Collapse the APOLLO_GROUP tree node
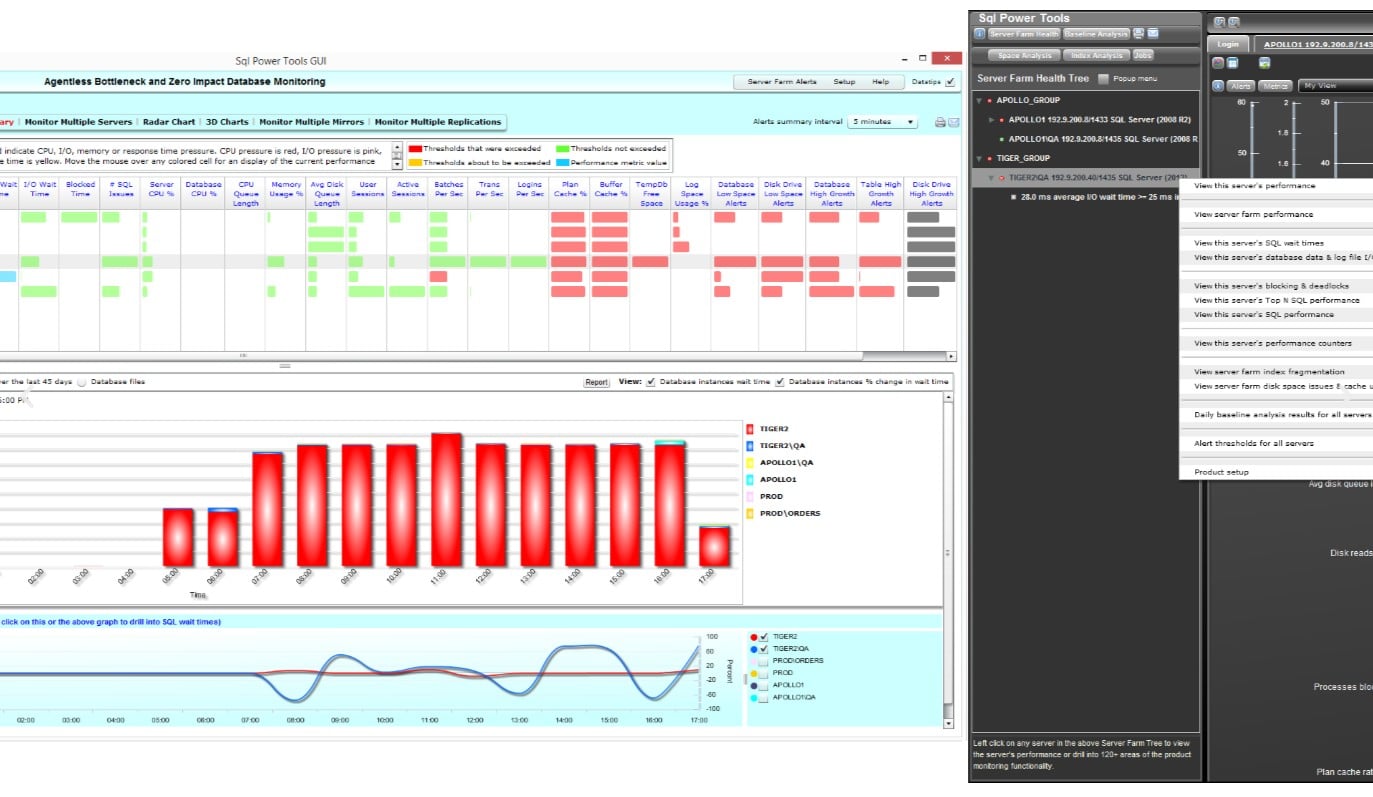1373x797 pixels. (979, 99)
